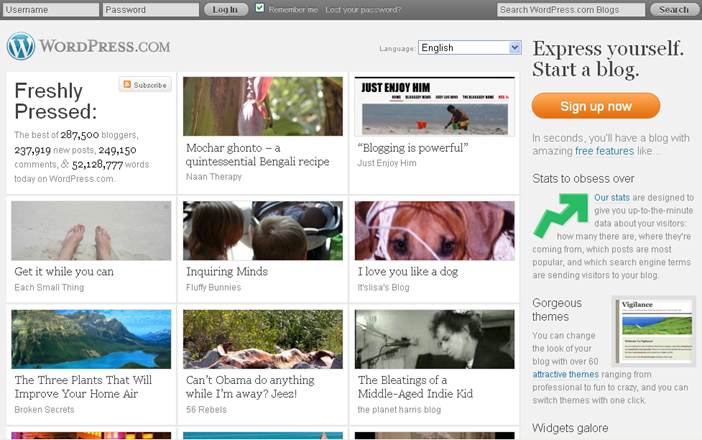Click the Gorgeous themes heading

click(x=557, y=310)
